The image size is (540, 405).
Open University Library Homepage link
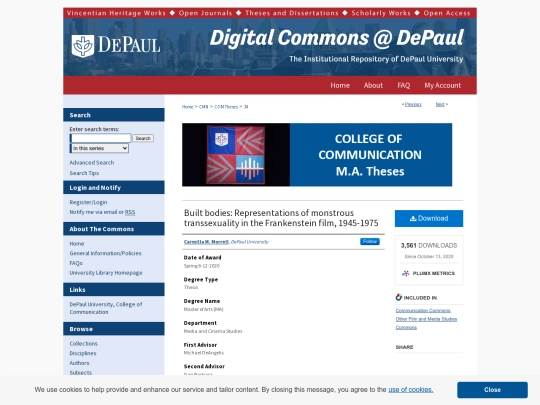tap(106, 273)
